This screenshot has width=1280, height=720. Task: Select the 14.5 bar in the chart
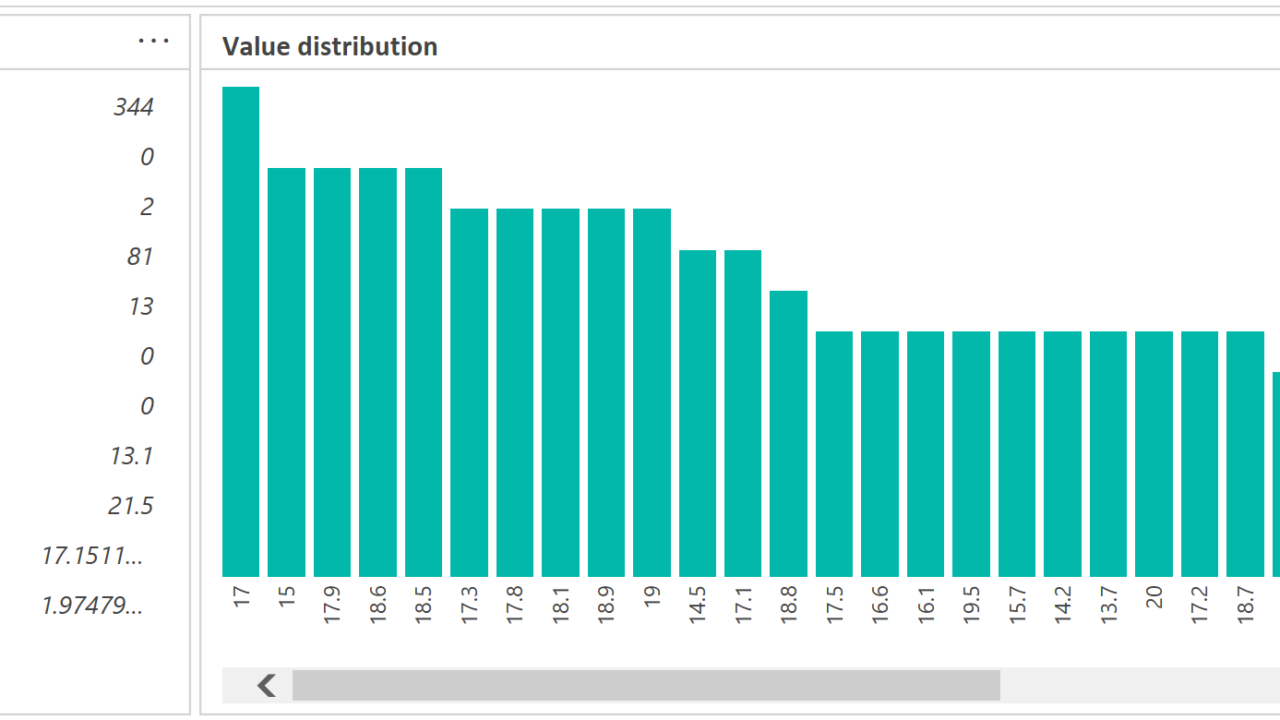pos(697,413)
